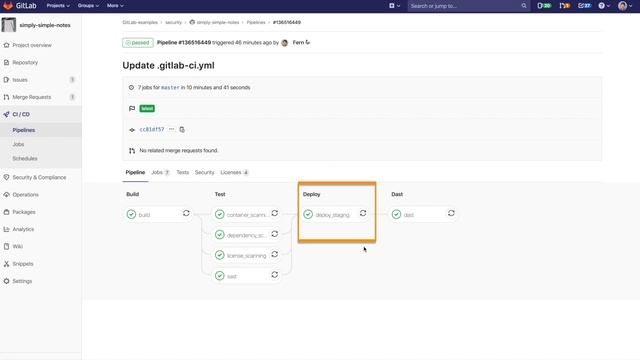
Task: Retry the build job
Action: 186,213
